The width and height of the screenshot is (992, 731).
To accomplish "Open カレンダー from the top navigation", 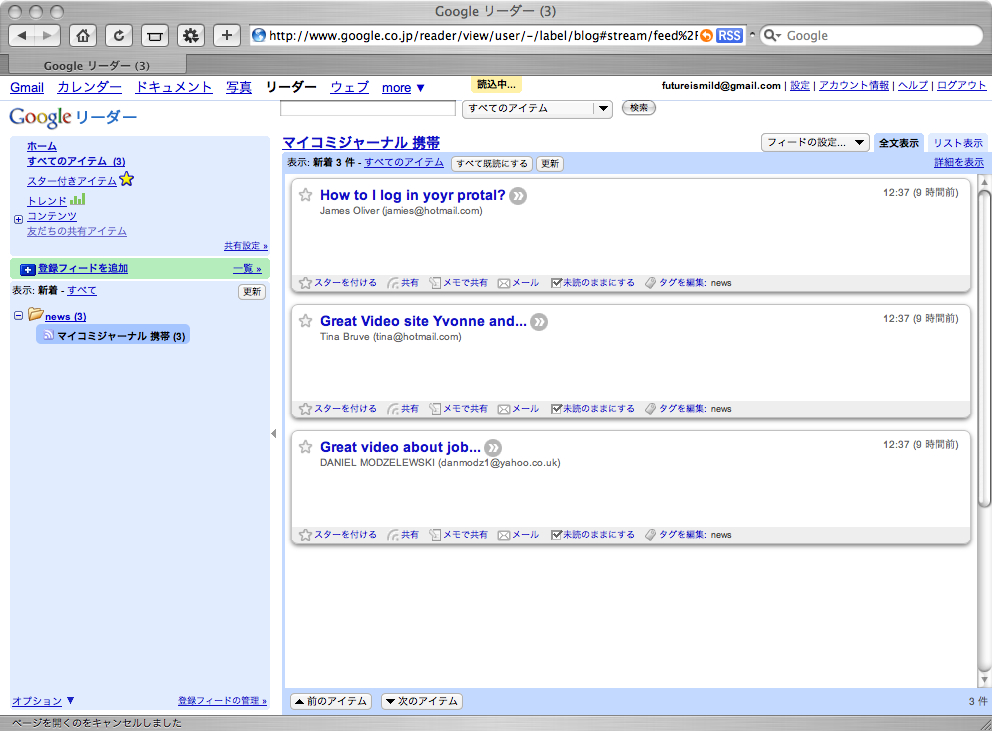I will coord(89,87).
